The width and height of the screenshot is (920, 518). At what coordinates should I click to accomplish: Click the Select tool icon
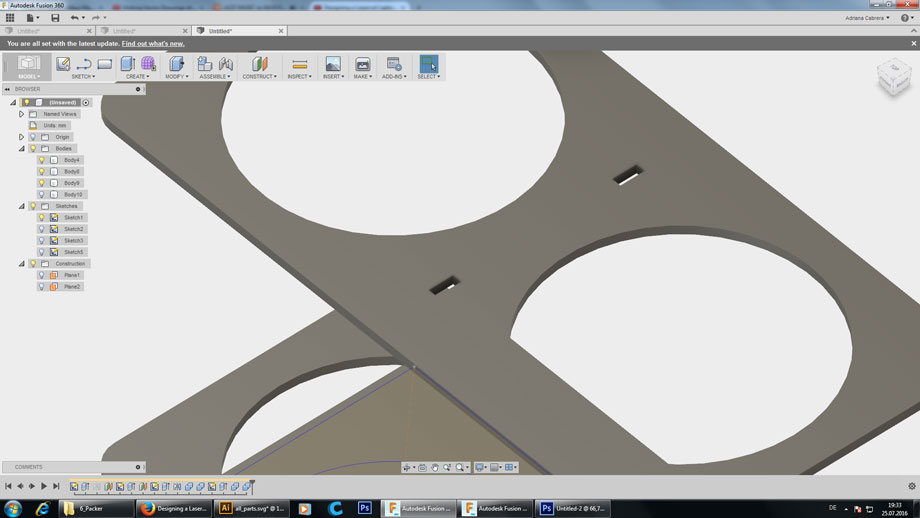(428, 63)
